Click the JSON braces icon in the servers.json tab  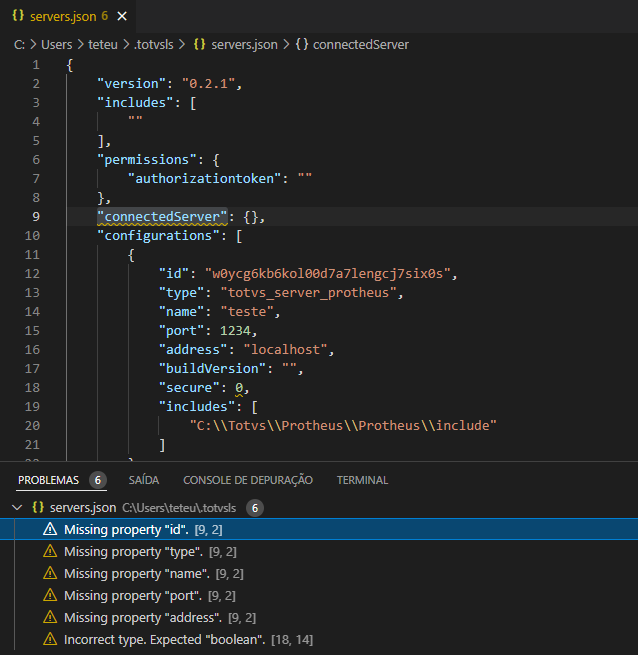pyautogui.click(x=18, y=15)
